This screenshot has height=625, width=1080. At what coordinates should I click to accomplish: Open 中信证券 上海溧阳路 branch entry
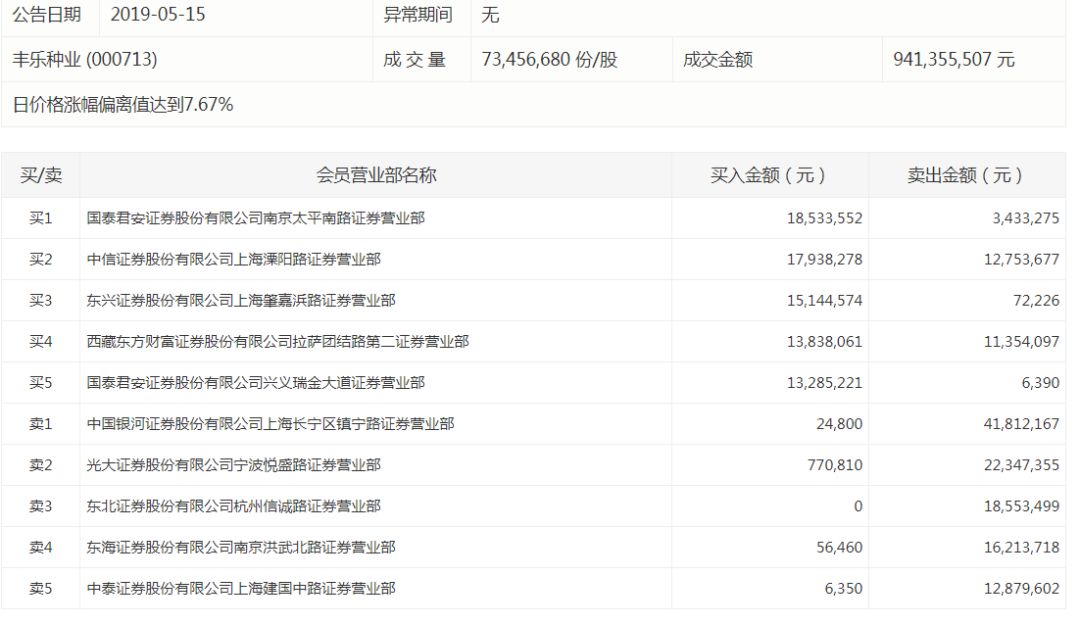(234, 260)
